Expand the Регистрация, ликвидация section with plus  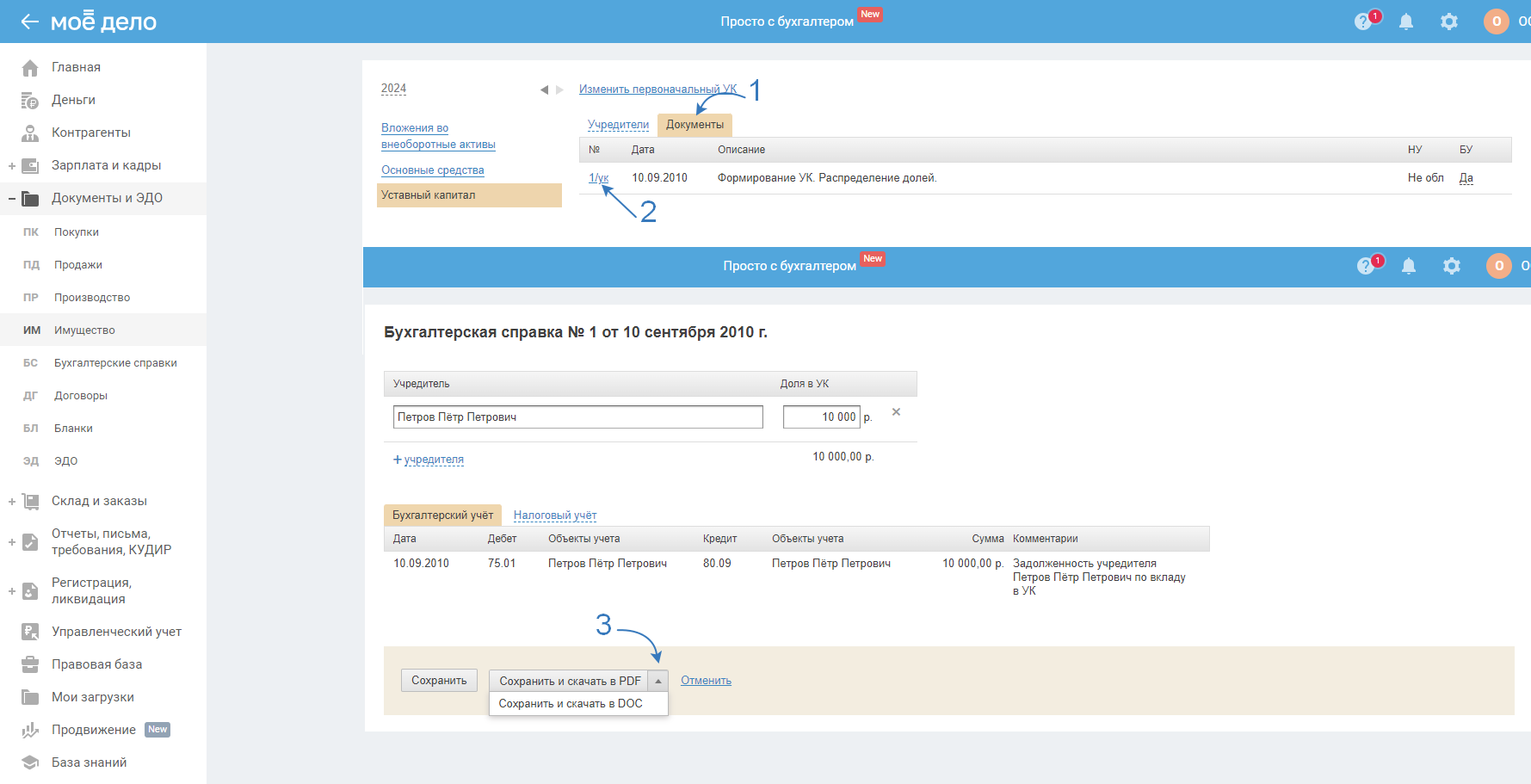coord(12,591)
